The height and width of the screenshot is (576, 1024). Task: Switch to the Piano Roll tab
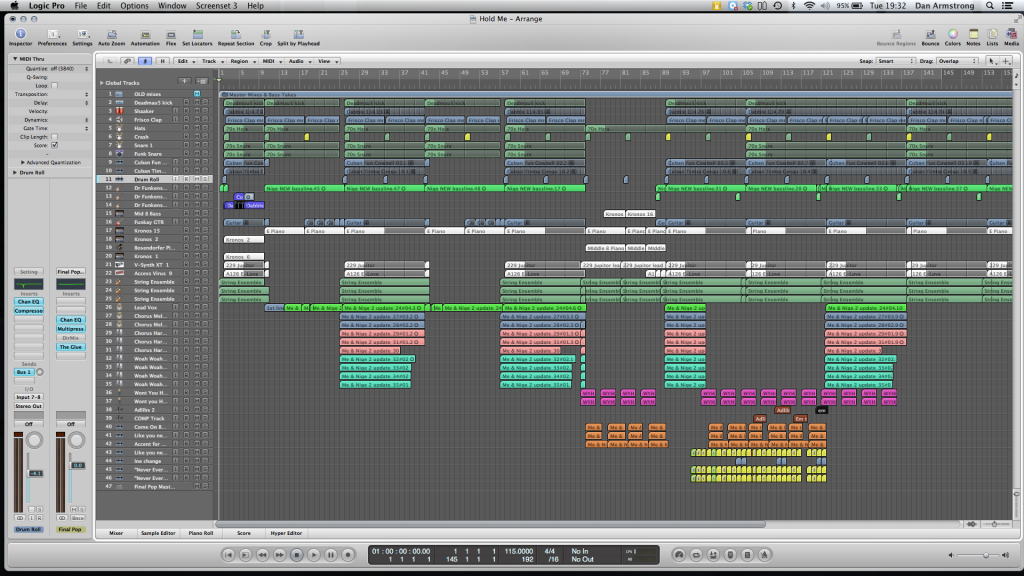[x=200, y=533]
